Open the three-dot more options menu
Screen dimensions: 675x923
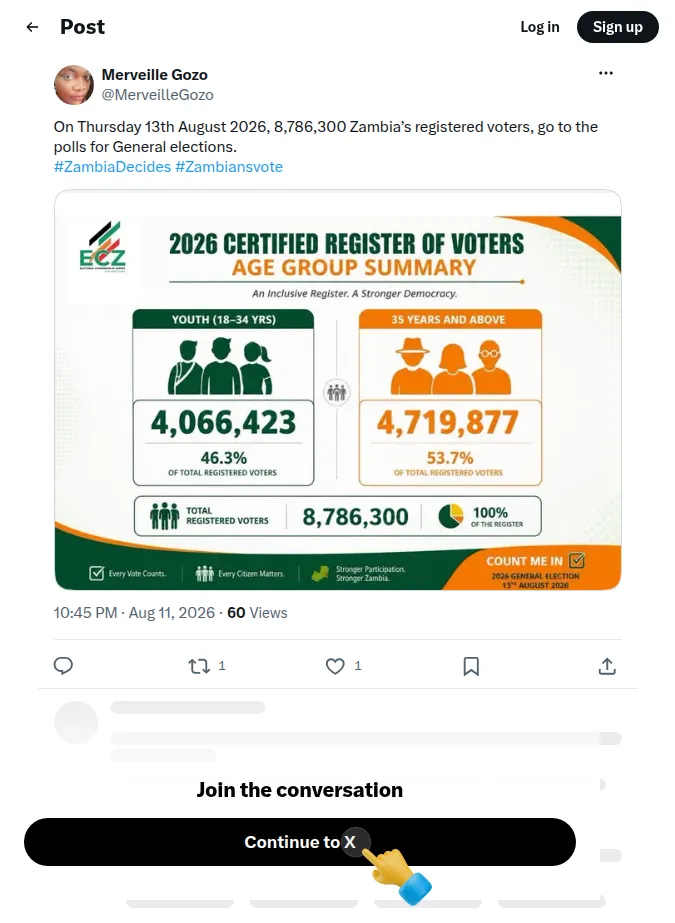click(x=606, y=73)
